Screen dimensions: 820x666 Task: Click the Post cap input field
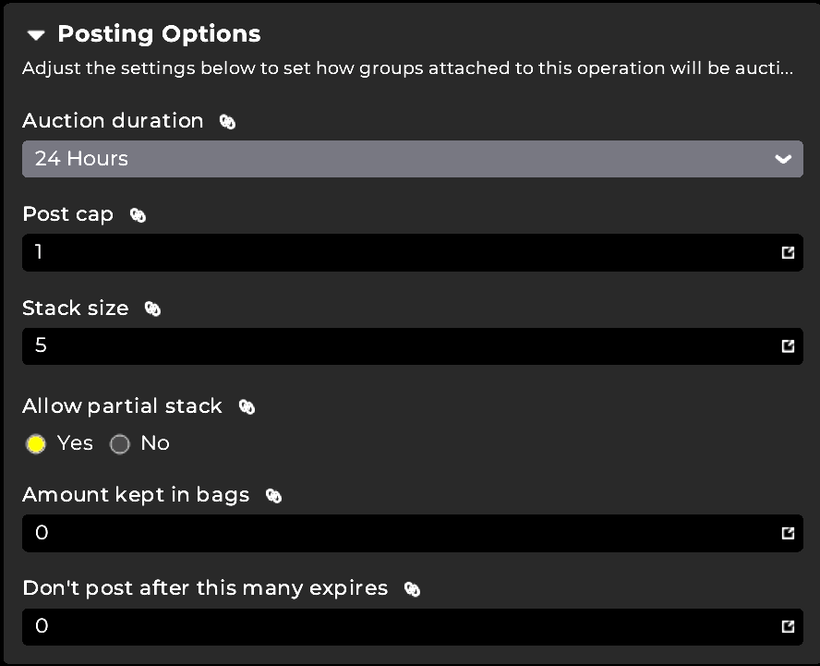tap(400, 252)
